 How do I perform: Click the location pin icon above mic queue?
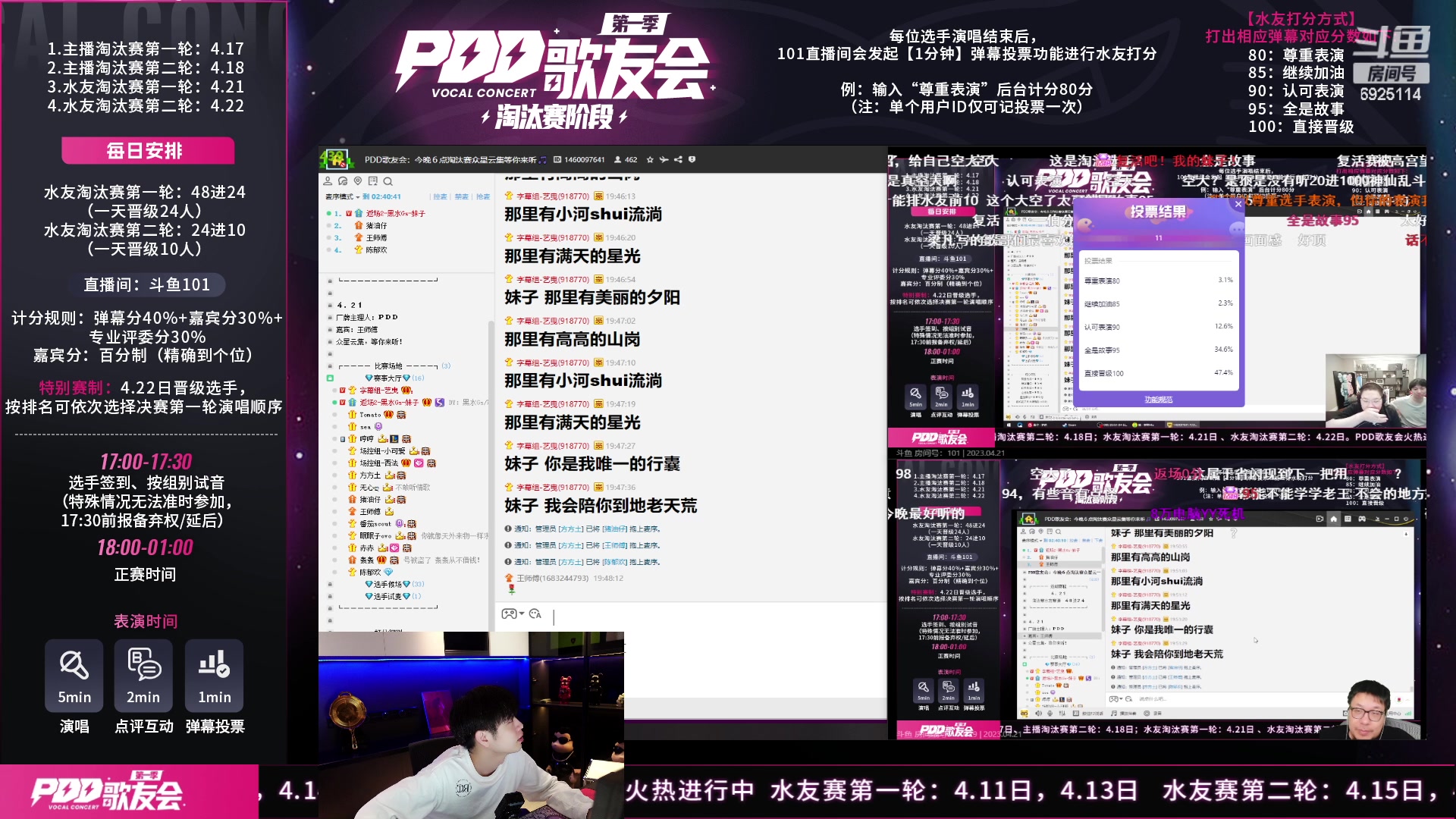[x=358, y=181]
